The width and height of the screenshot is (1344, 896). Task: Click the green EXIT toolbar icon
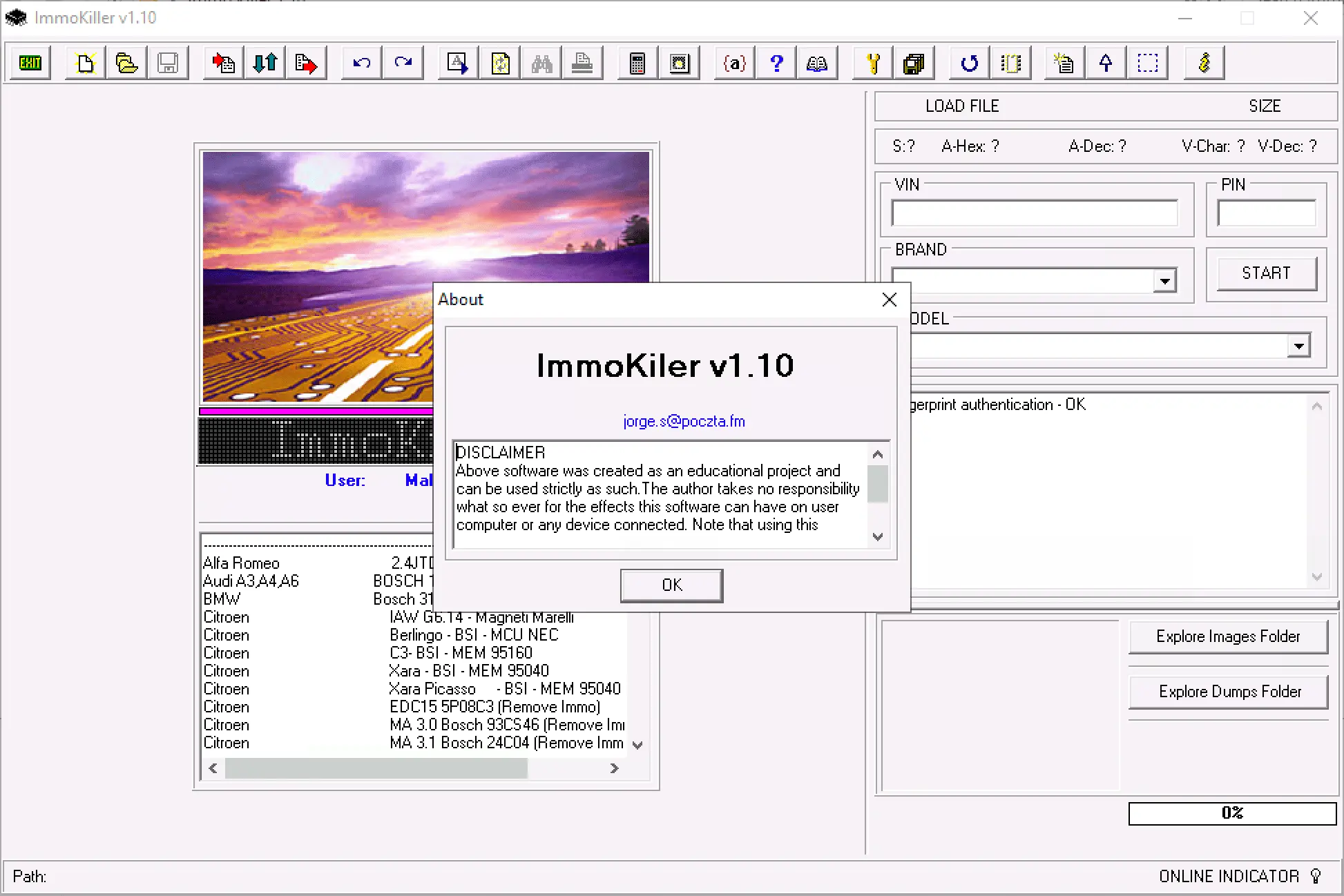click(x=30, y=64)
